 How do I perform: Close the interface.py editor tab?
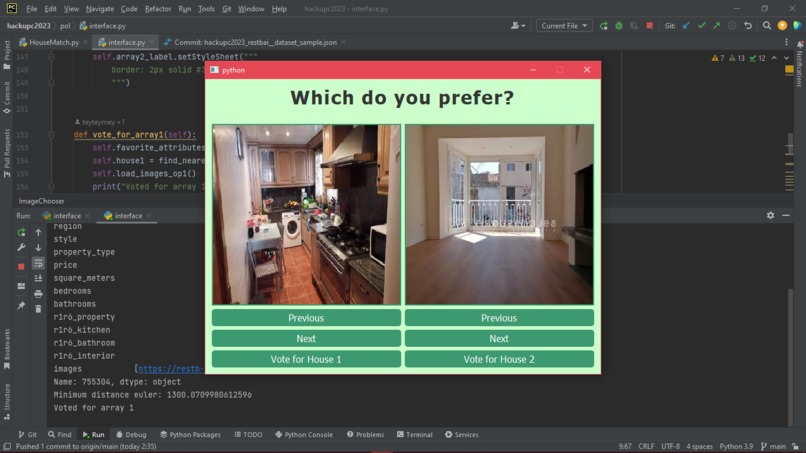[x=152, y=42]
